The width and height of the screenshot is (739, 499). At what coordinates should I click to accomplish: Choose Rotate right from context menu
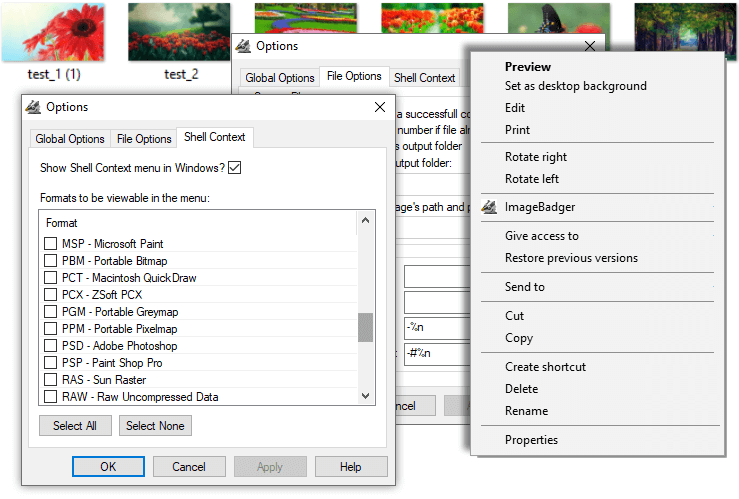(535, 157)
